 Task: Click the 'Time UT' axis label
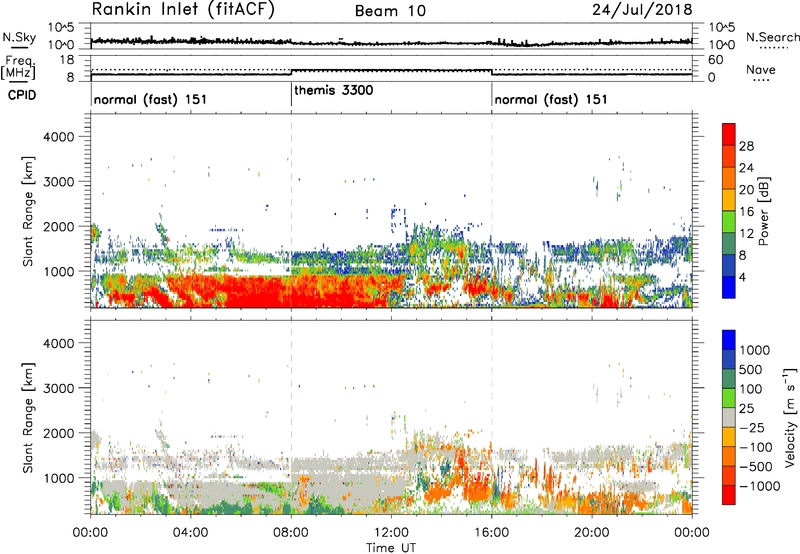point(391,548)
